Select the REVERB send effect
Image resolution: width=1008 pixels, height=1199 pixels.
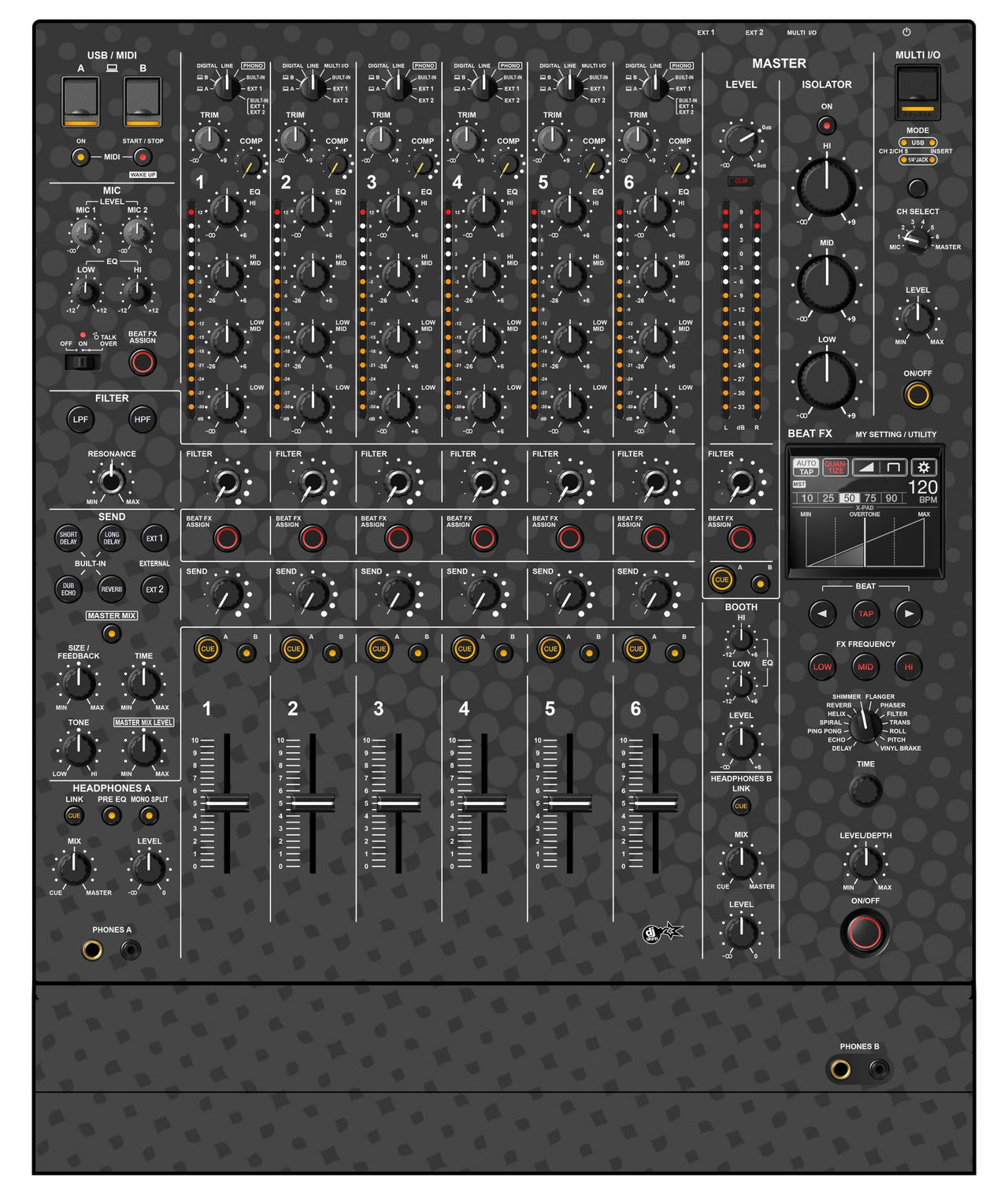(x=112, y=589)
